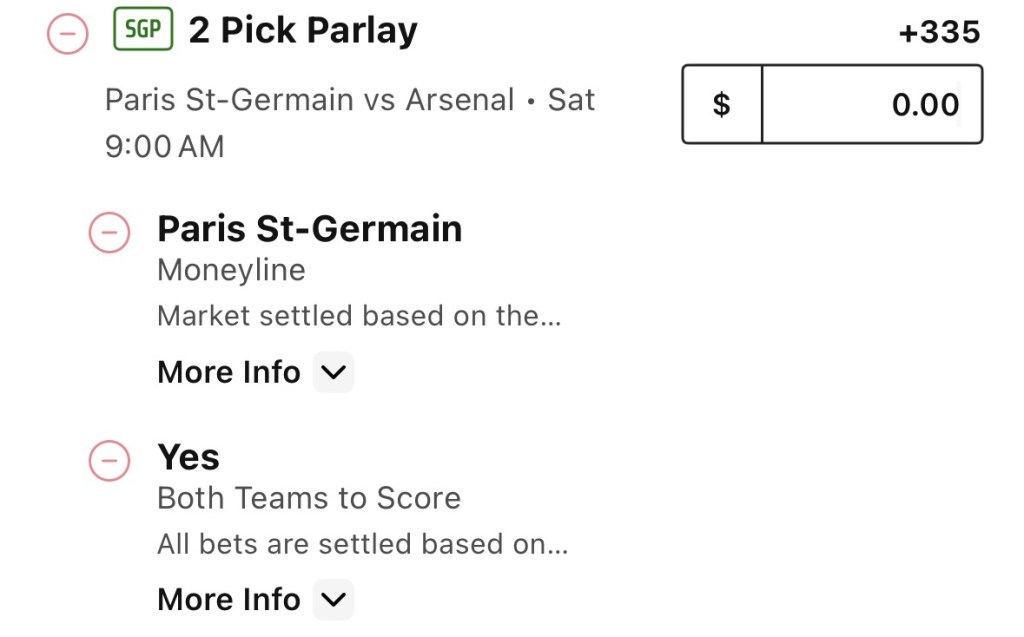This screenshot has height=637, width=1024.
Task: Remove the Paris St-Germain Moneyline leg
Action: click(x=109, y=232)
